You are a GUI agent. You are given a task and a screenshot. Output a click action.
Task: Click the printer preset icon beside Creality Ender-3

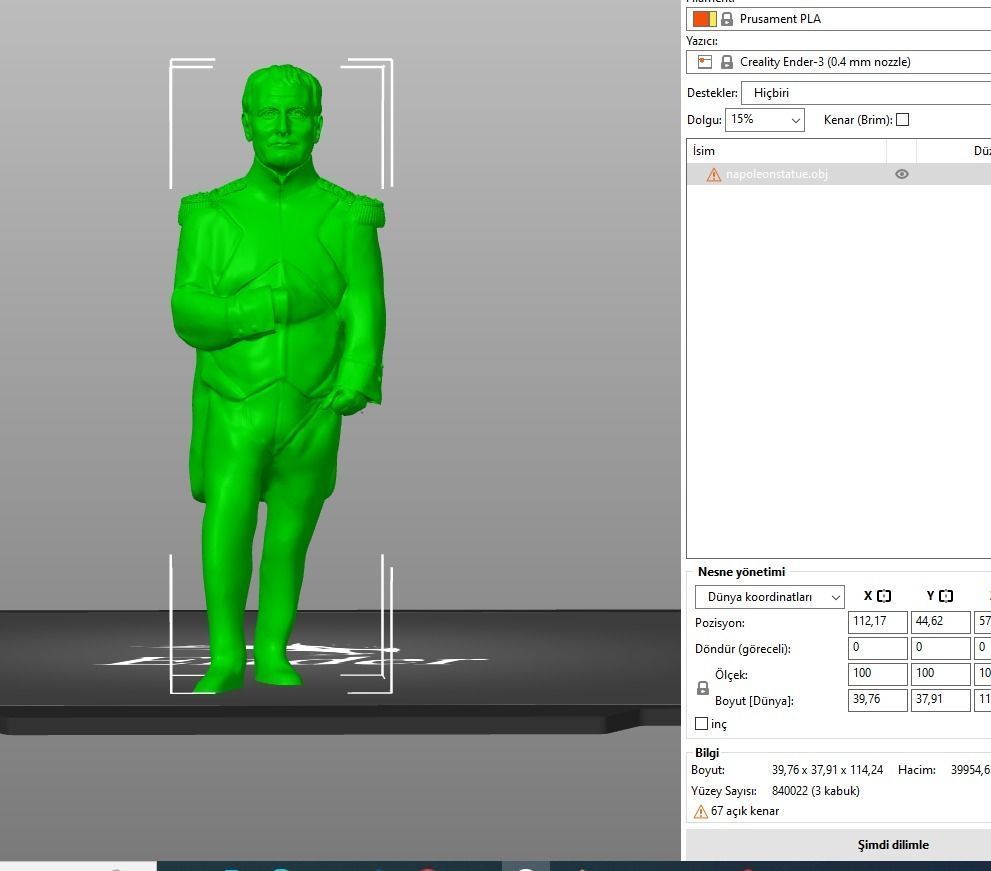click(x=705, y=62)
